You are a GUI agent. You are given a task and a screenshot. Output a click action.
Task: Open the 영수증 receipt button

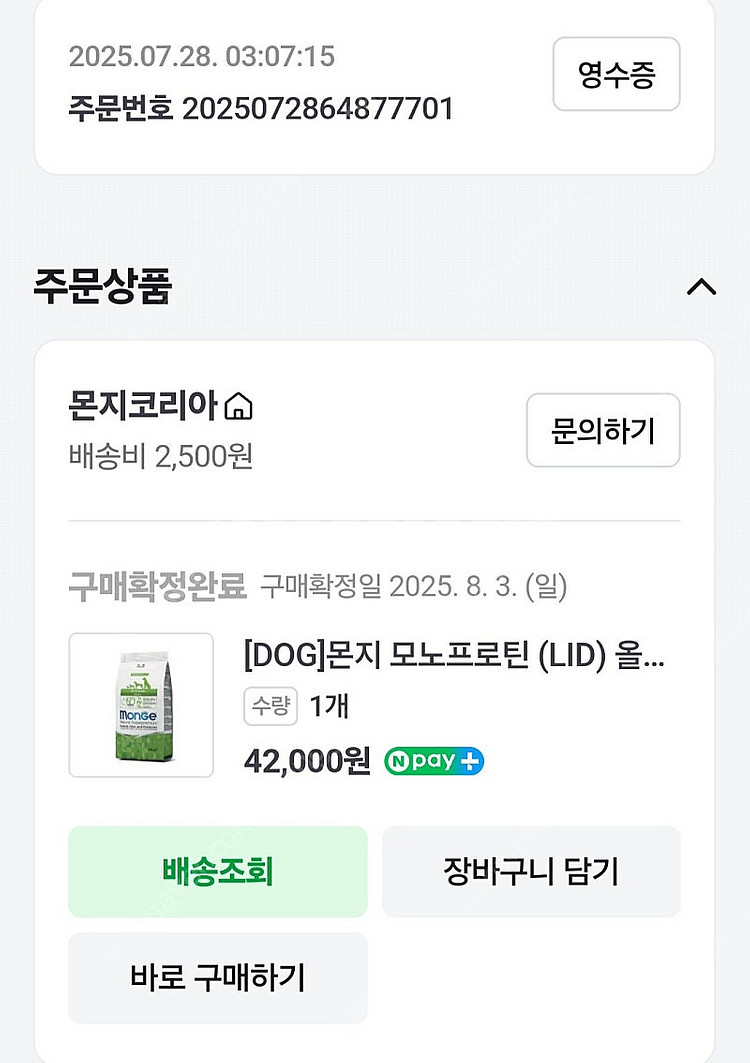[616, 74]
